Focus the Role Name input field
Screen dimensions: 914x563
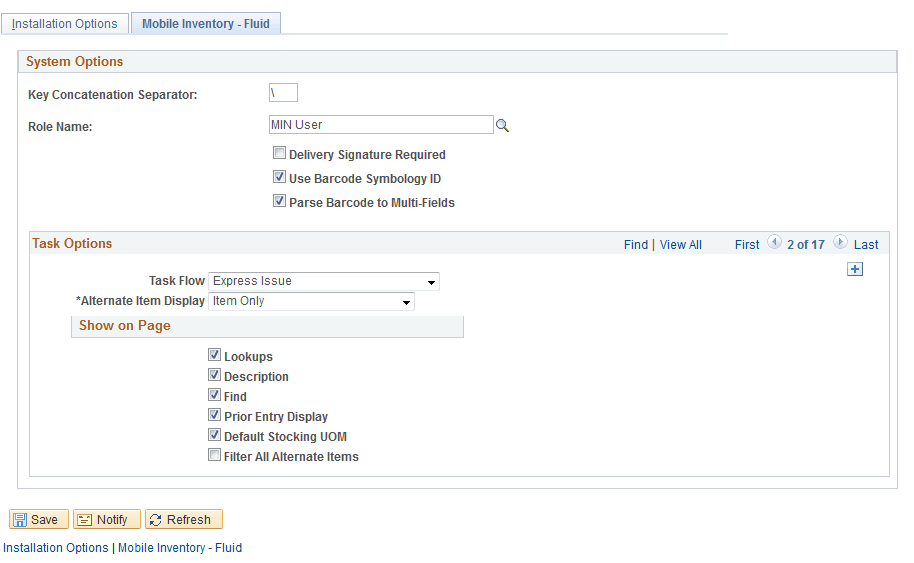point(381,125)
